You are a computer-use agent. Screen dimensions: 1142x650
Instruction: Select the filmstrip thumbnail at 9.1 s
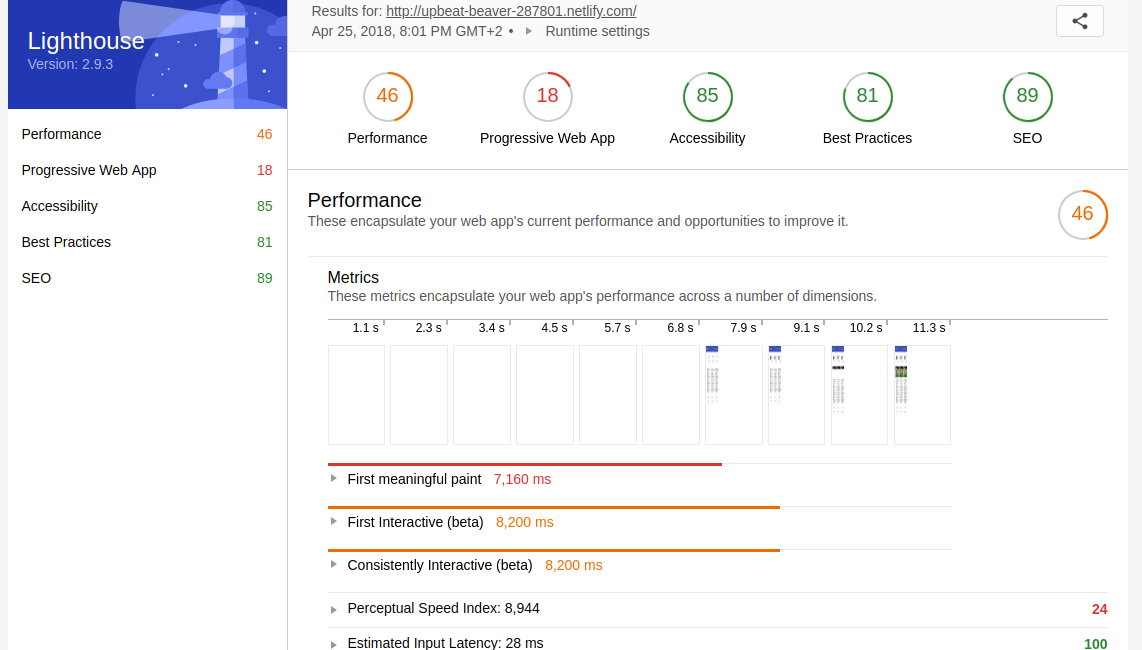coord(797,395)
